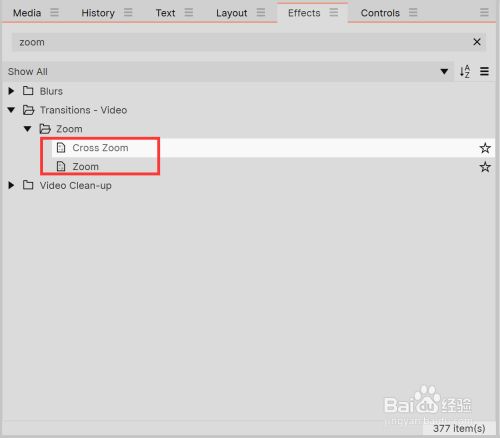Open Media tab hamburger menu
The image size is (500, 438).
coord(54,13)
